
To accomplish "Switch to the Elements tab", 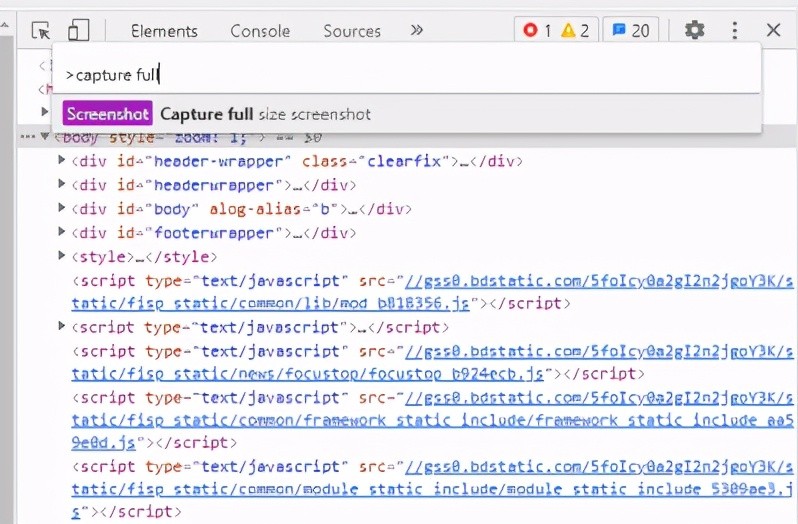I will click(x=164, y=31).
